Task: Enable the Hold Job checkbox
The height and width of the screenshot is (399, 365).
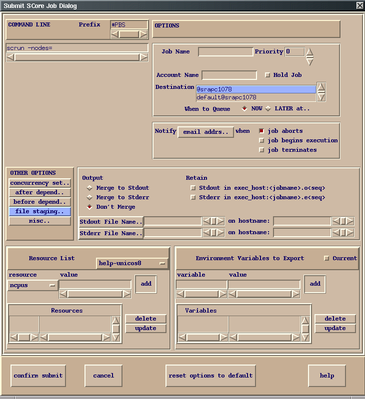Action: (267, 75)
